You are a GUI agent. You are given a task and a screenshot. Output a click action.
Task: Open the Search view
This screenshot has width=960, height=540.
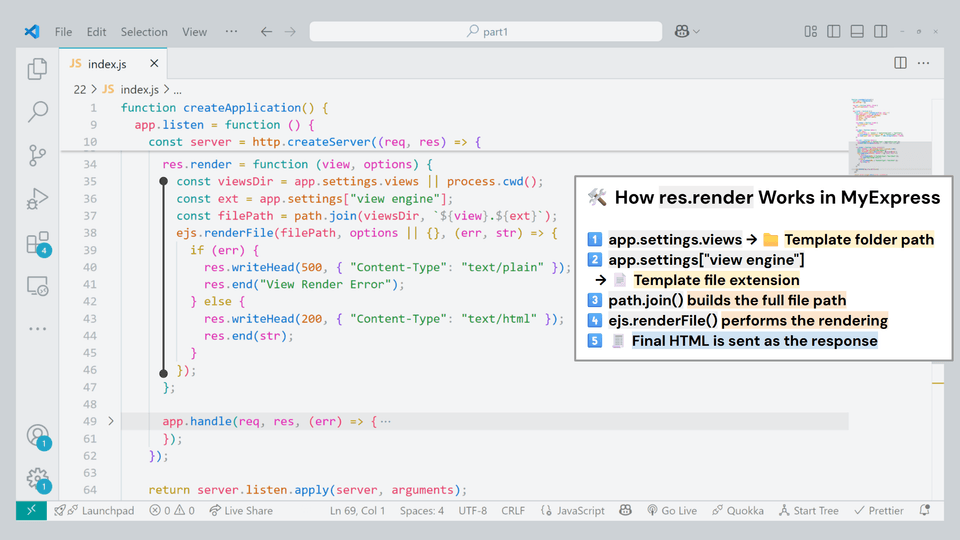coord(37,111)
